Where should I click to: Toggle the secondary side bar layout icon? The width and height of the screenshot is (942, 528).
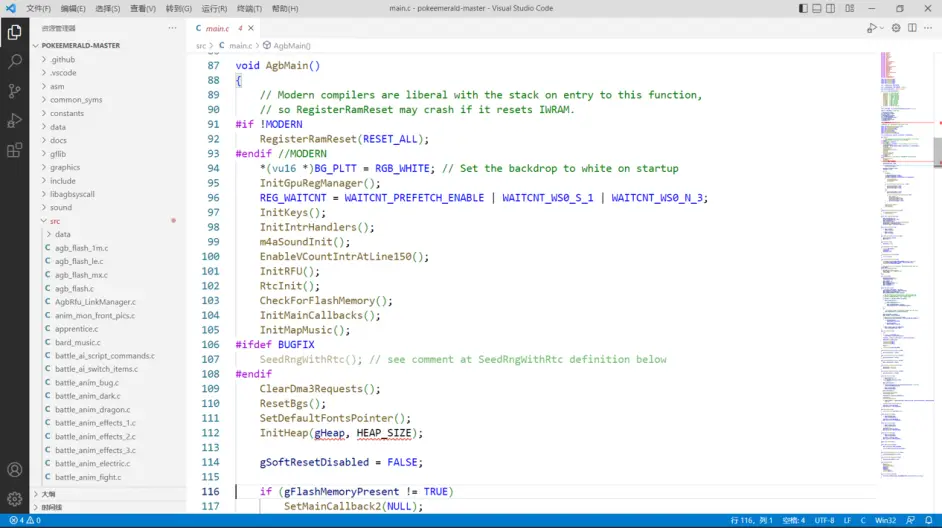[831, 8]
